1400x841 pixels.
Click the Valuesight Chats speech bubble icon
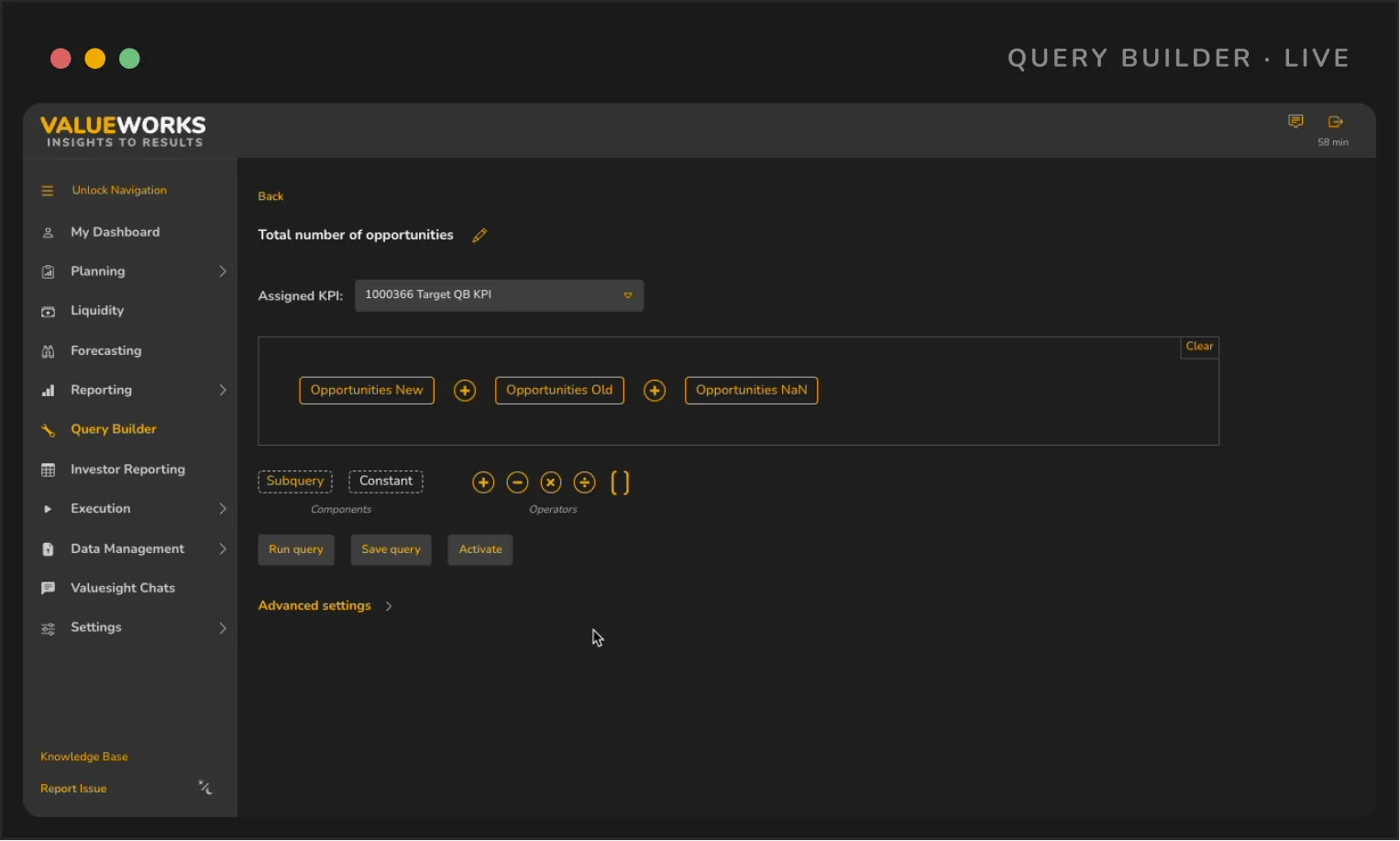48,588
